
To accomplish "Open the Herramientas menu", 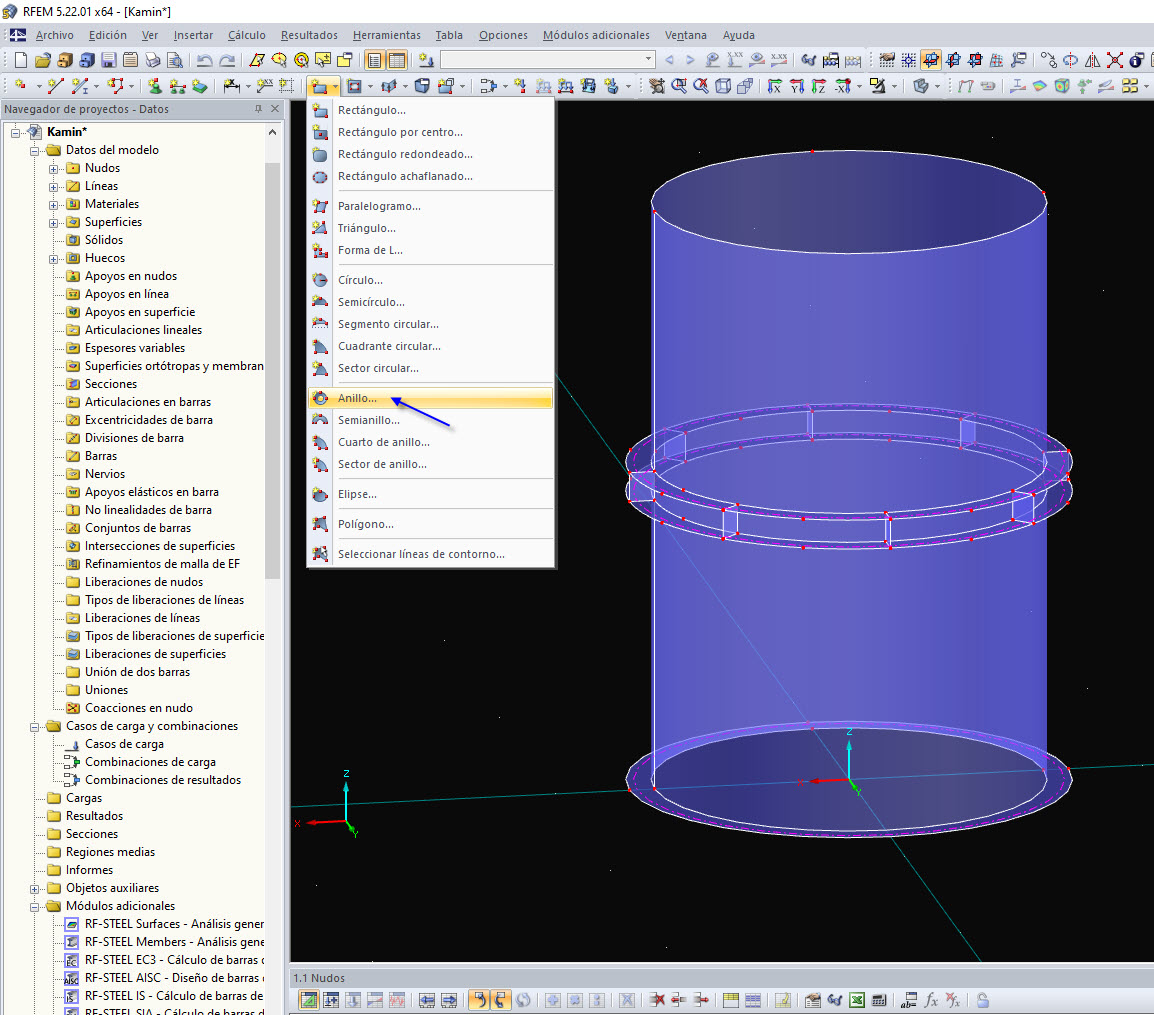I will pyautogui.click(x=386, y=35).
